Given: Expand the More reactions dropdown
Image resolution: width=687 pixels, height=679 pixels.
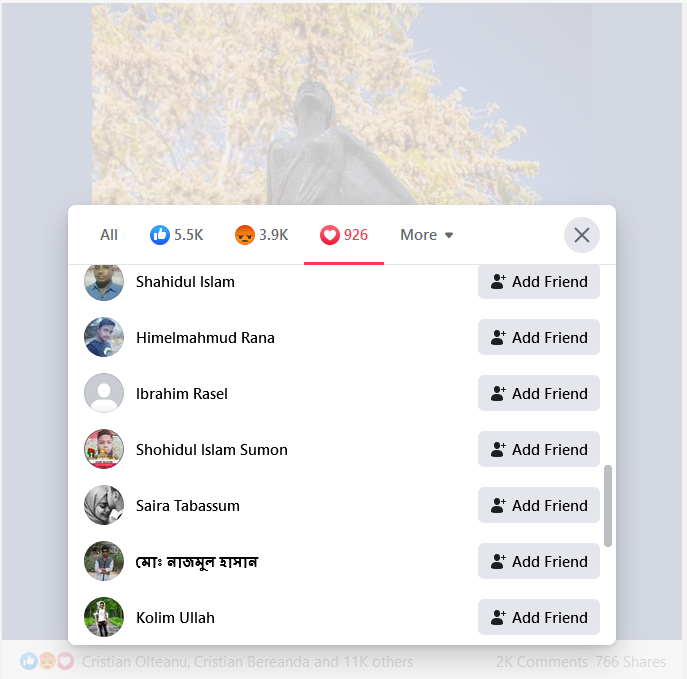Looking at the screenshot, I should (x=427, y=235).
